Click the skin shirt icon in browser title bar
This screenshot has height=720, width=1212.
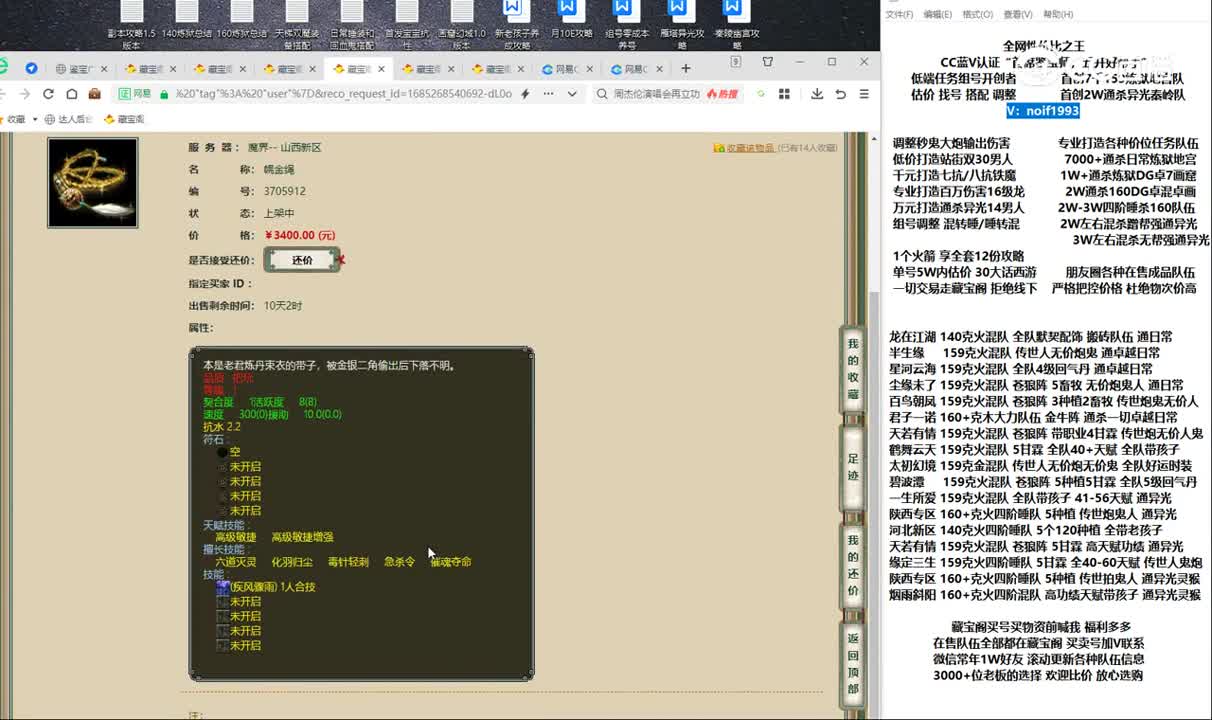coord(768,62)
